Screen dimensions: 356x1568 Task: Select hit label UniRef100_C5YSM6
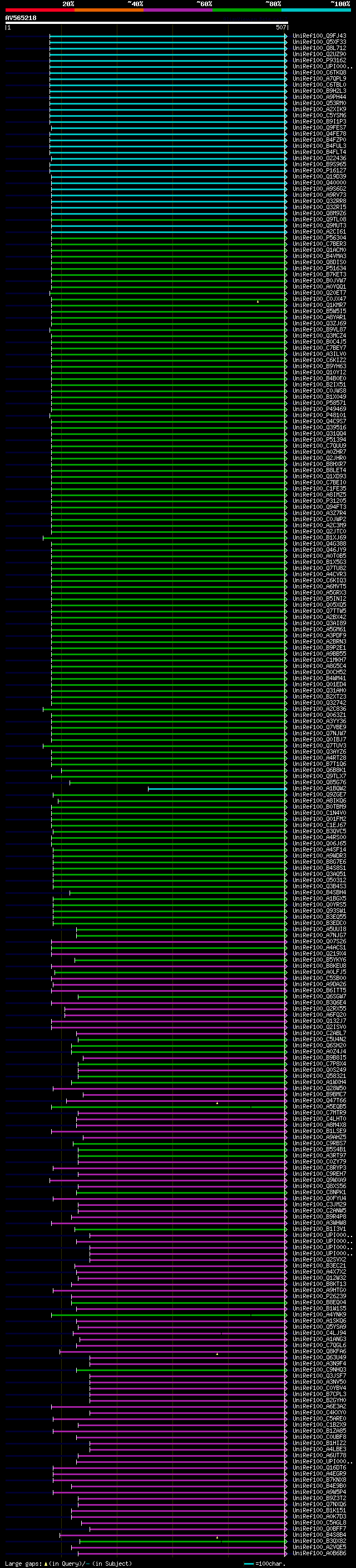pos(319,116)
